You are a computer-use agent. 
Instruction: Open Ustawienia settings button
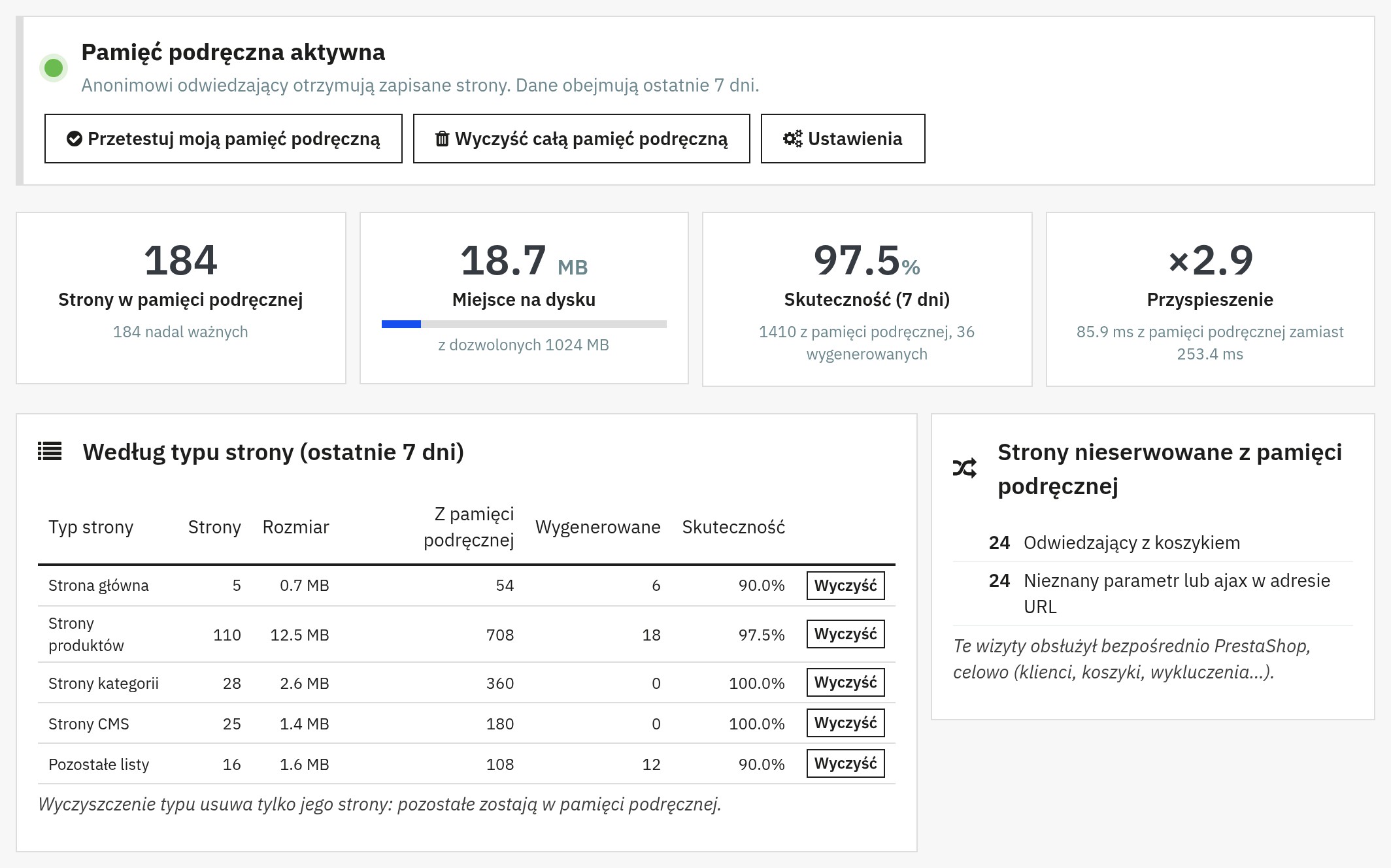[843, 139]
